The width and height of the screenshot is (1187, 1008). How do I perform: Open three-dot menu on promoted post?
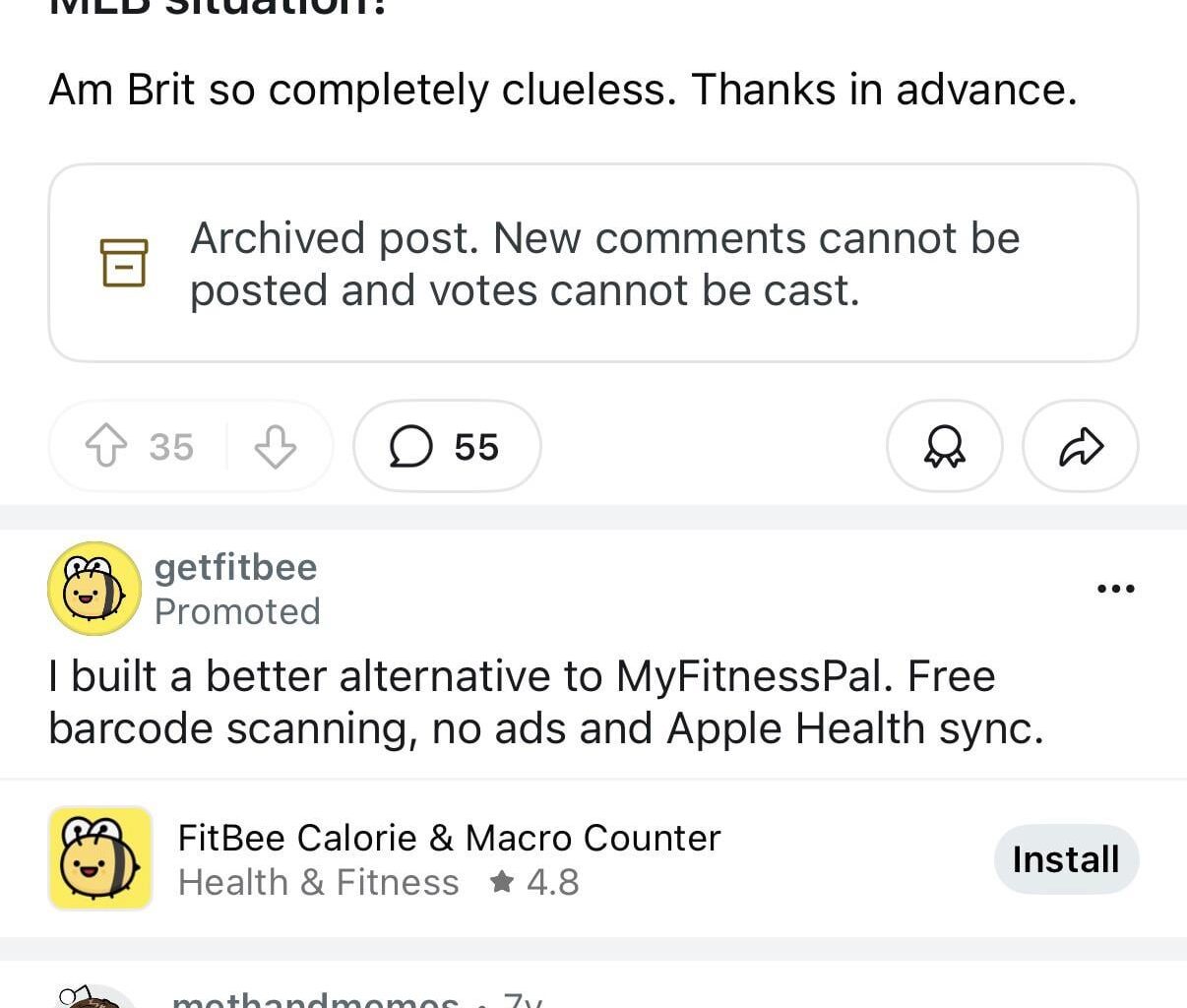[x=1115, y=589]
